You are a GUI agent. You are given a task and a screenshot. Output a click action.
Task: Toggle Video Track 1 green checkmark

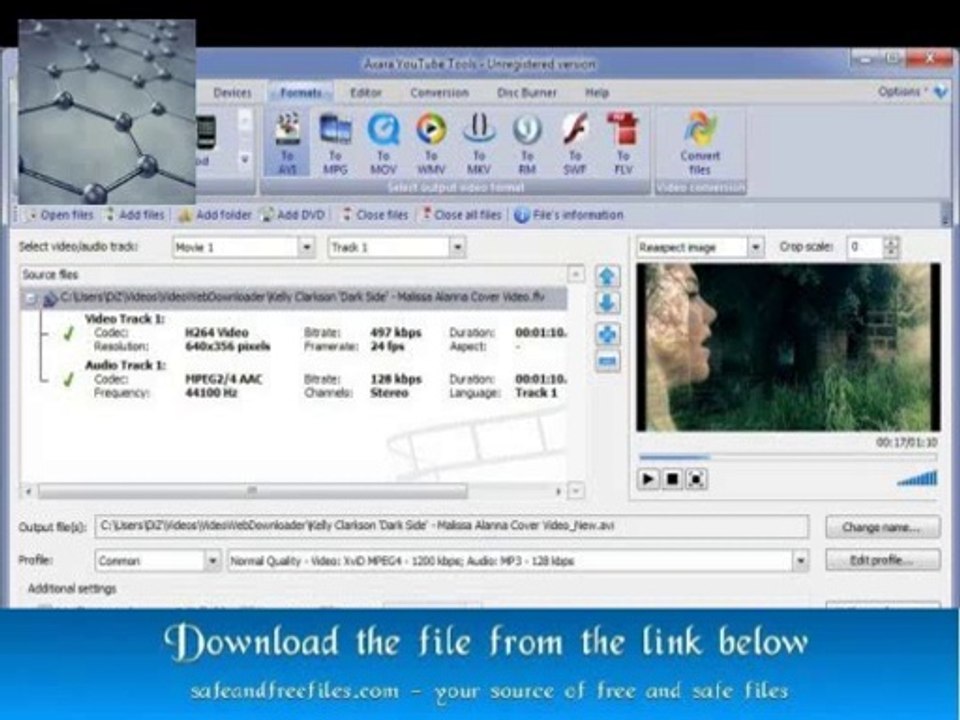(69, 334)
